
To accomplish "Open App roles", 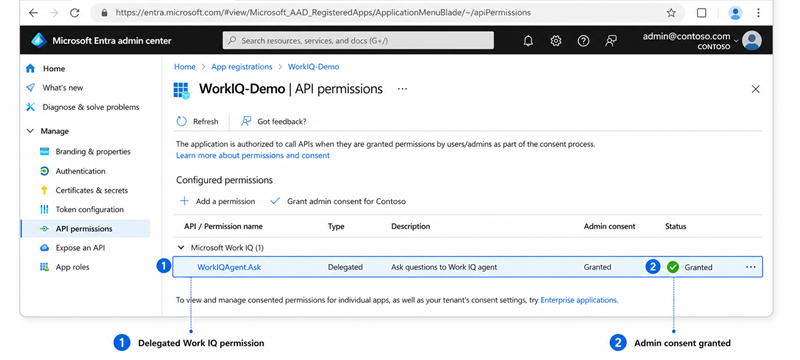I will click(x=72, y=267).
